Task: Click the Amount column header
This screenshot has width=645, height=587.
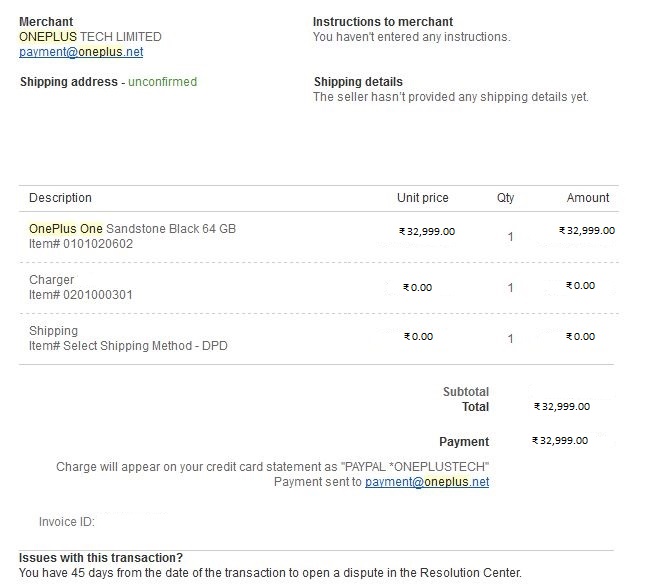Action: [588, 198]
